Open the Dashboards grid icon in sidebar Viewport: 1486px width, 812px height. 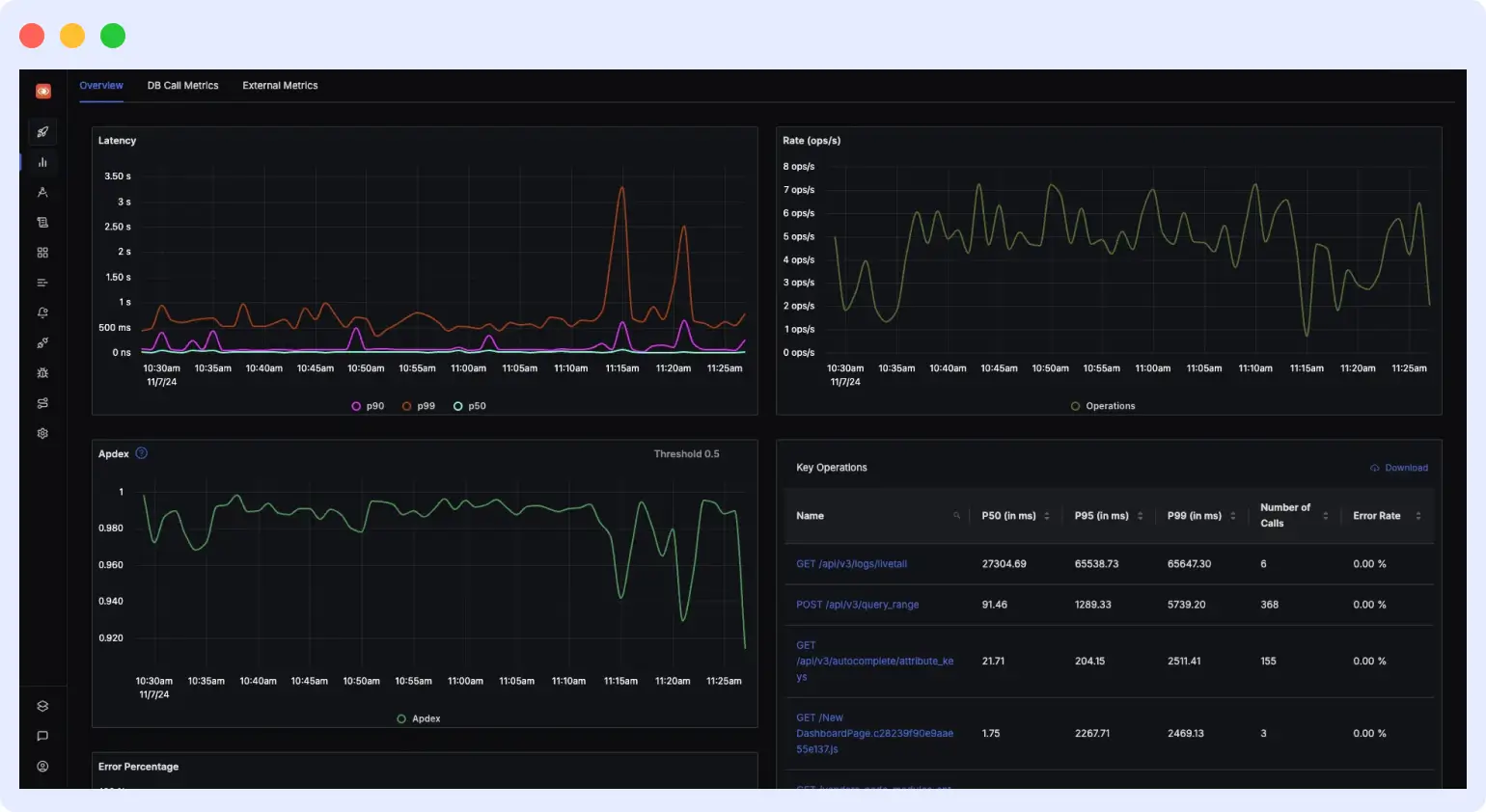(x=42, y=253)
